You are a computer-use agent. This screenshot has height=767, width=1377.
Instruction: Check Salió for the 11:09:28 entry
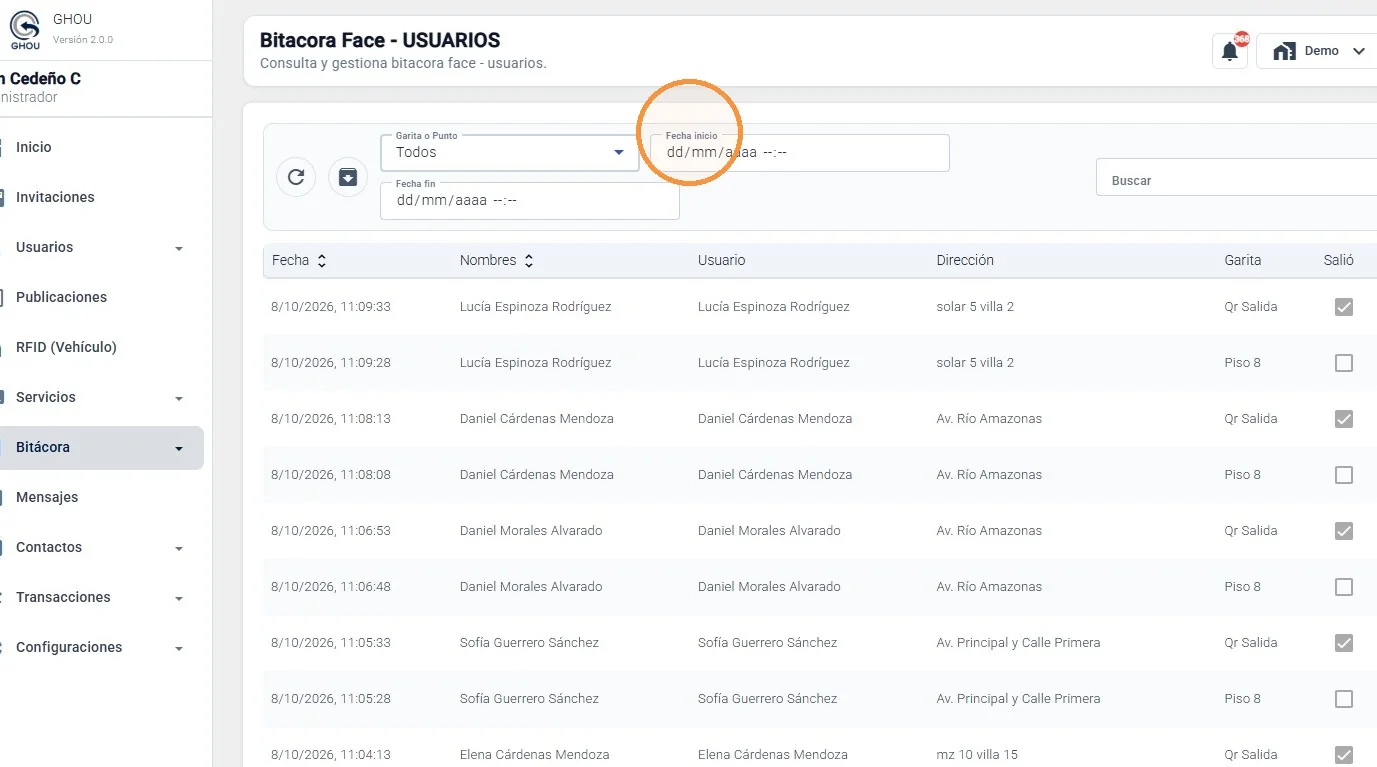pos(1344,363)
